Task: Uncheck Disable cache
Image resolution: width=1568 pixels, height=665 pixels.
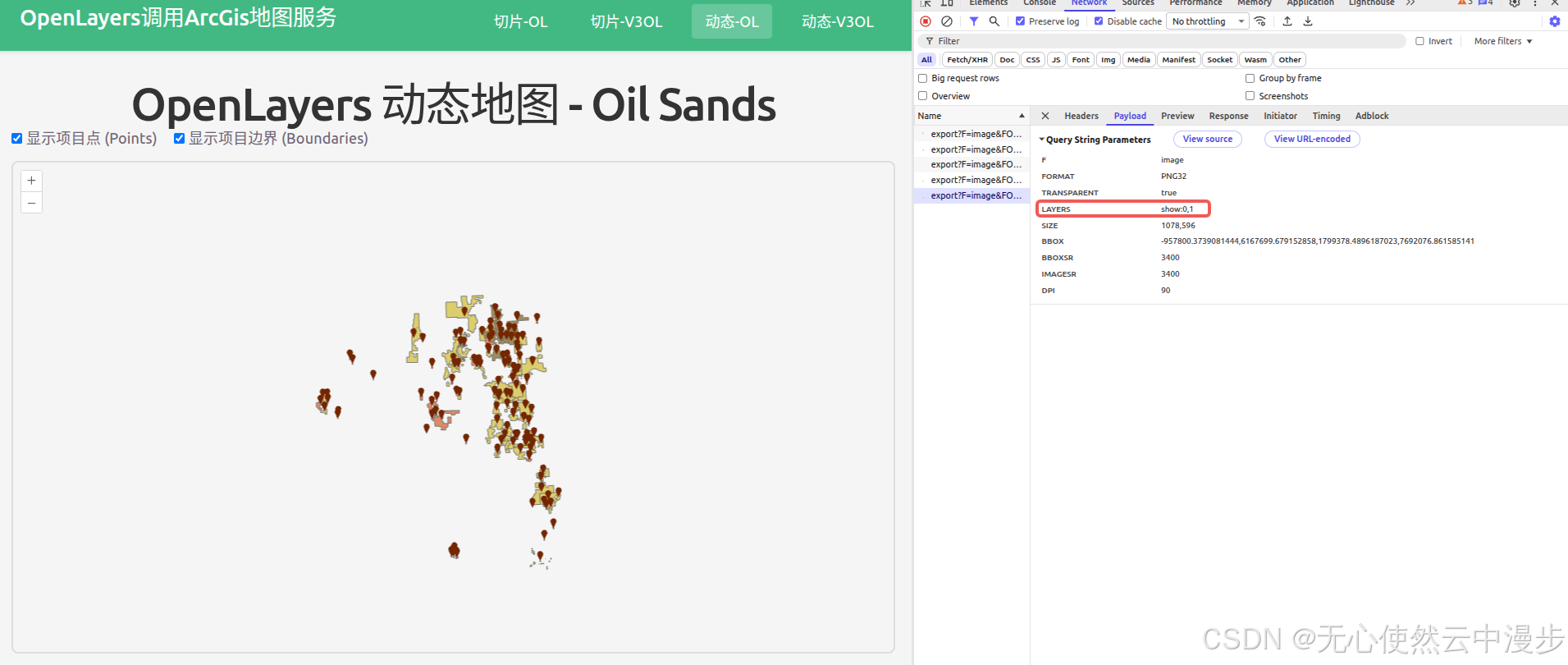Action: pos(1099,21)
